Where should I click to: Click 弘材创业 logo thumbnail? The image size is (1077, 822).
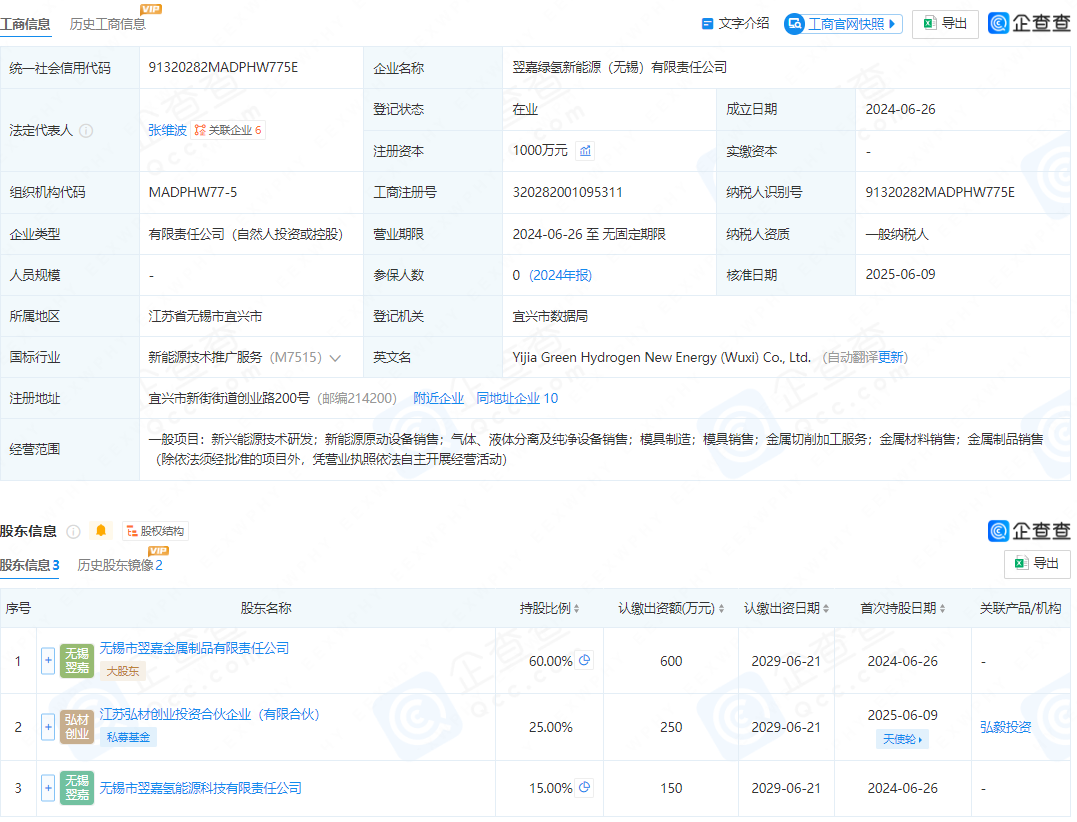click(x=77, y=727)
